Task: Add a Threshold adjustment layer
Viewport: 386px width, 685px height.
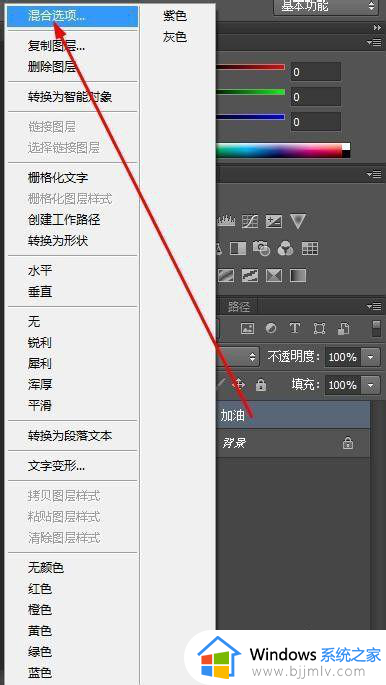Action: pos(250,276)
